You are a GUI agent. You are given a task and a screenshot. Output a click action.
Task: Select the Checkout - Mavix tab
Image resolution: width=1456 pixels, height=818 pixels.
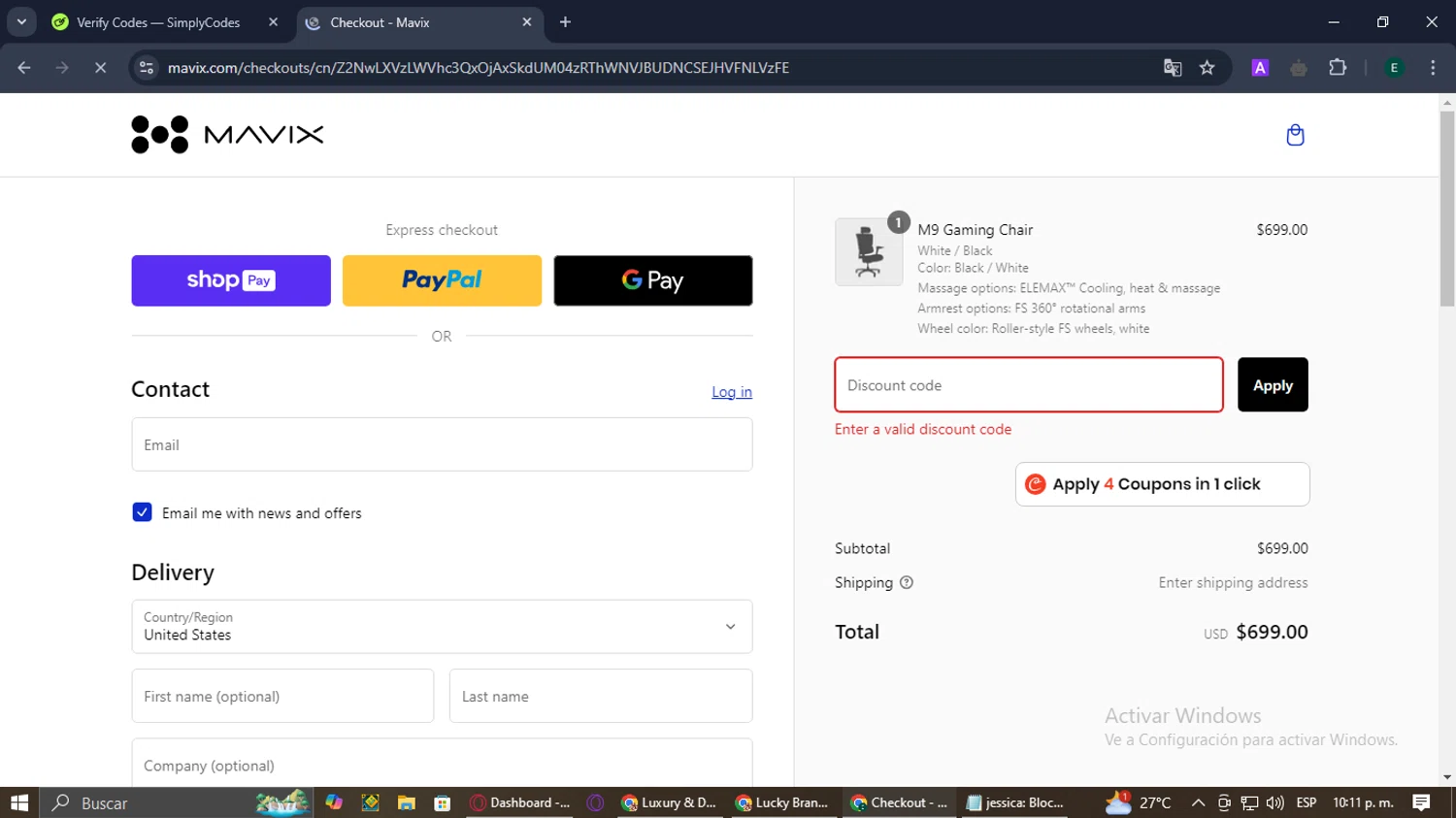[x=419, y=22]
